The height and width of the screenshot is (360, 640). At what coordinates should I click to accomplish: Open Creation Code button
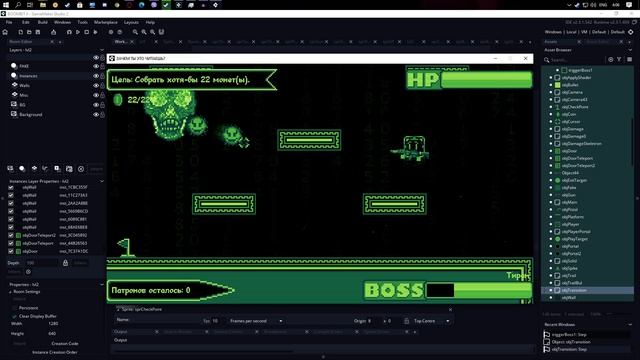(65, 344)
